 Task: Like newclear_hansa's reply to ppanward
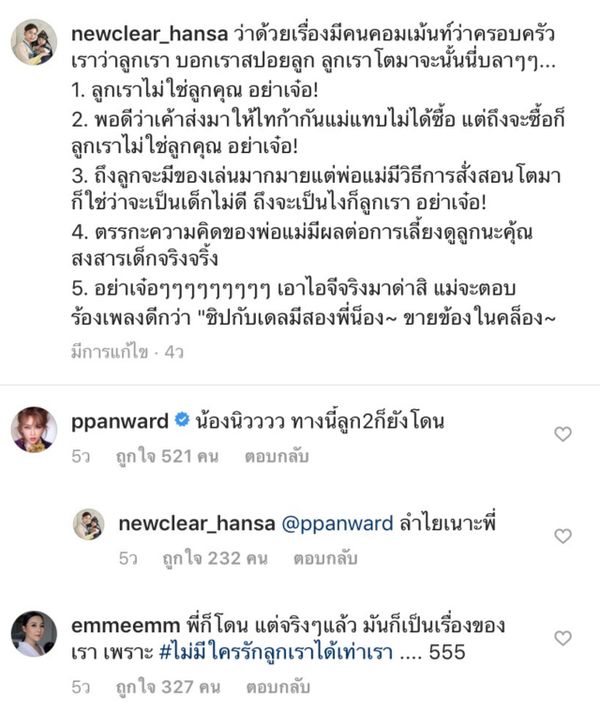point(563,536)
